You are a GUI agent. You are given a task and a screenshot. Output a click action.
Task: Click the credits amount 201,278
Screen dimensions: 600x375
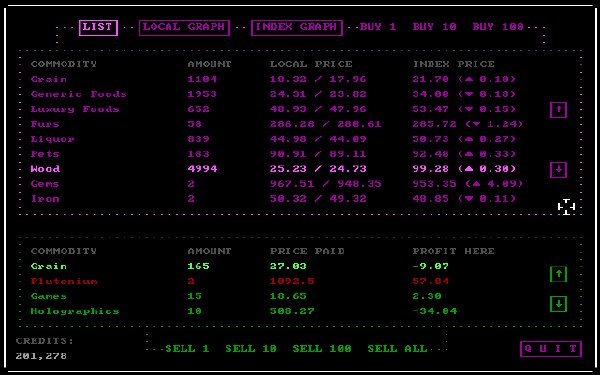point(41,356)
